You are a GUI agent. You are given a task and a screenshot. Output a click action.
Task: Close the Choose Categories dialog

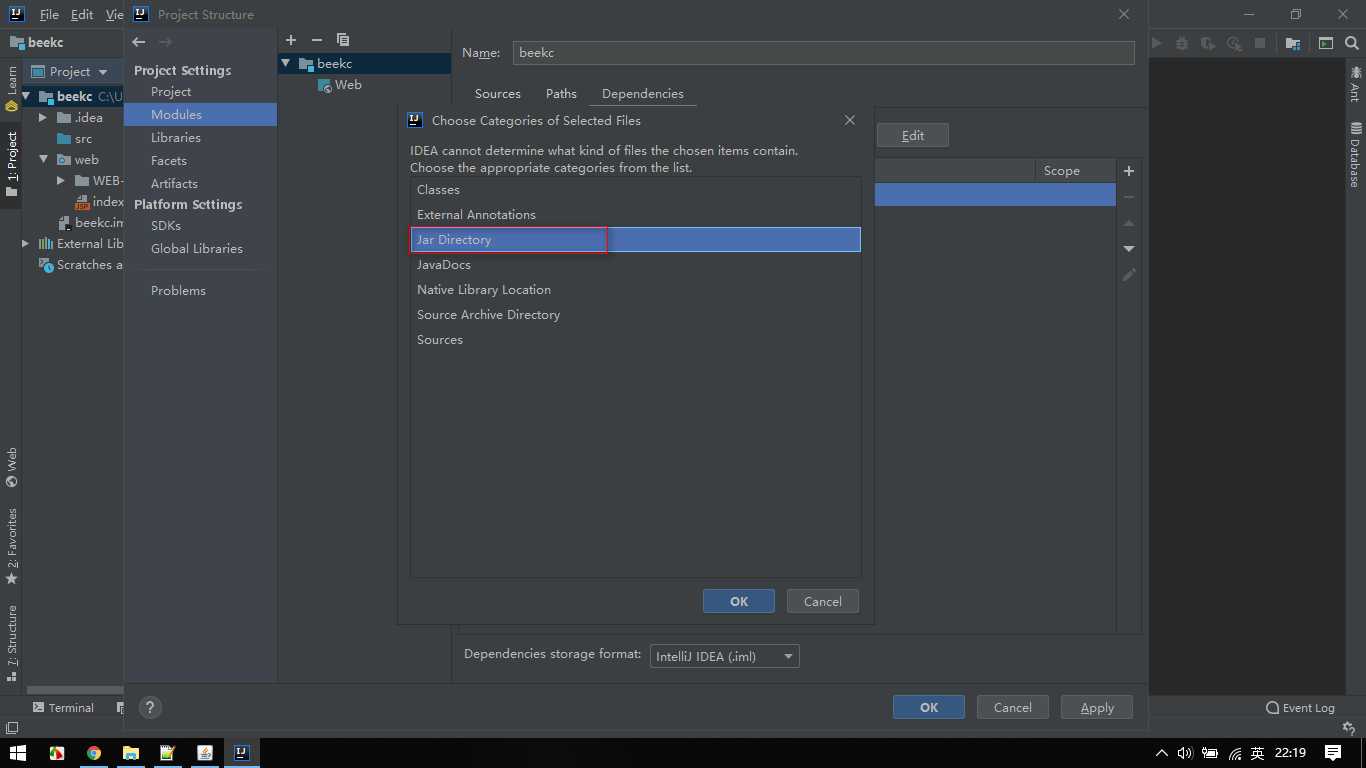click(x=849, y=120)
